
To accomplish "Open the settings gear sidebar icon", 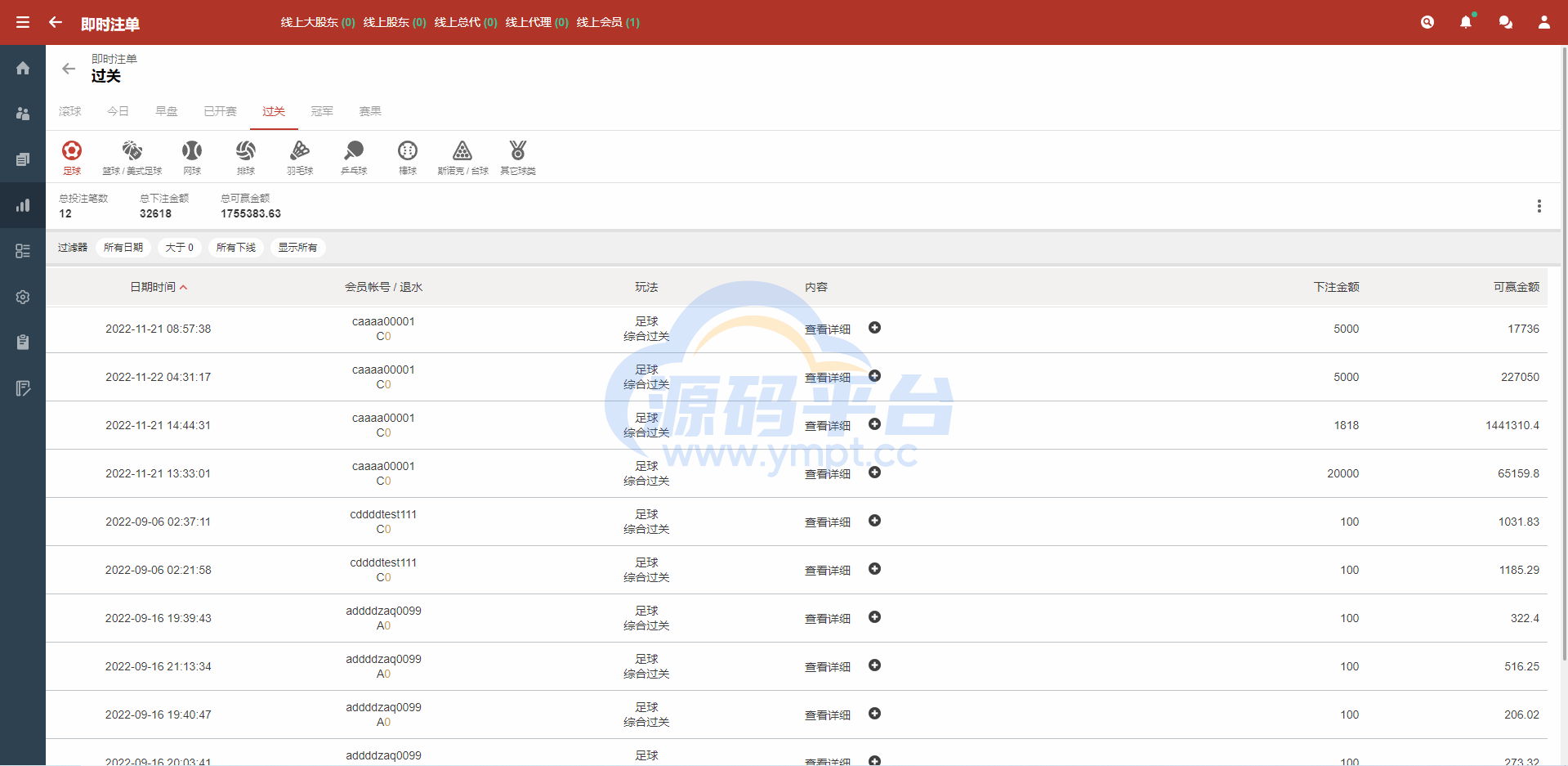I will click(23, 297).
